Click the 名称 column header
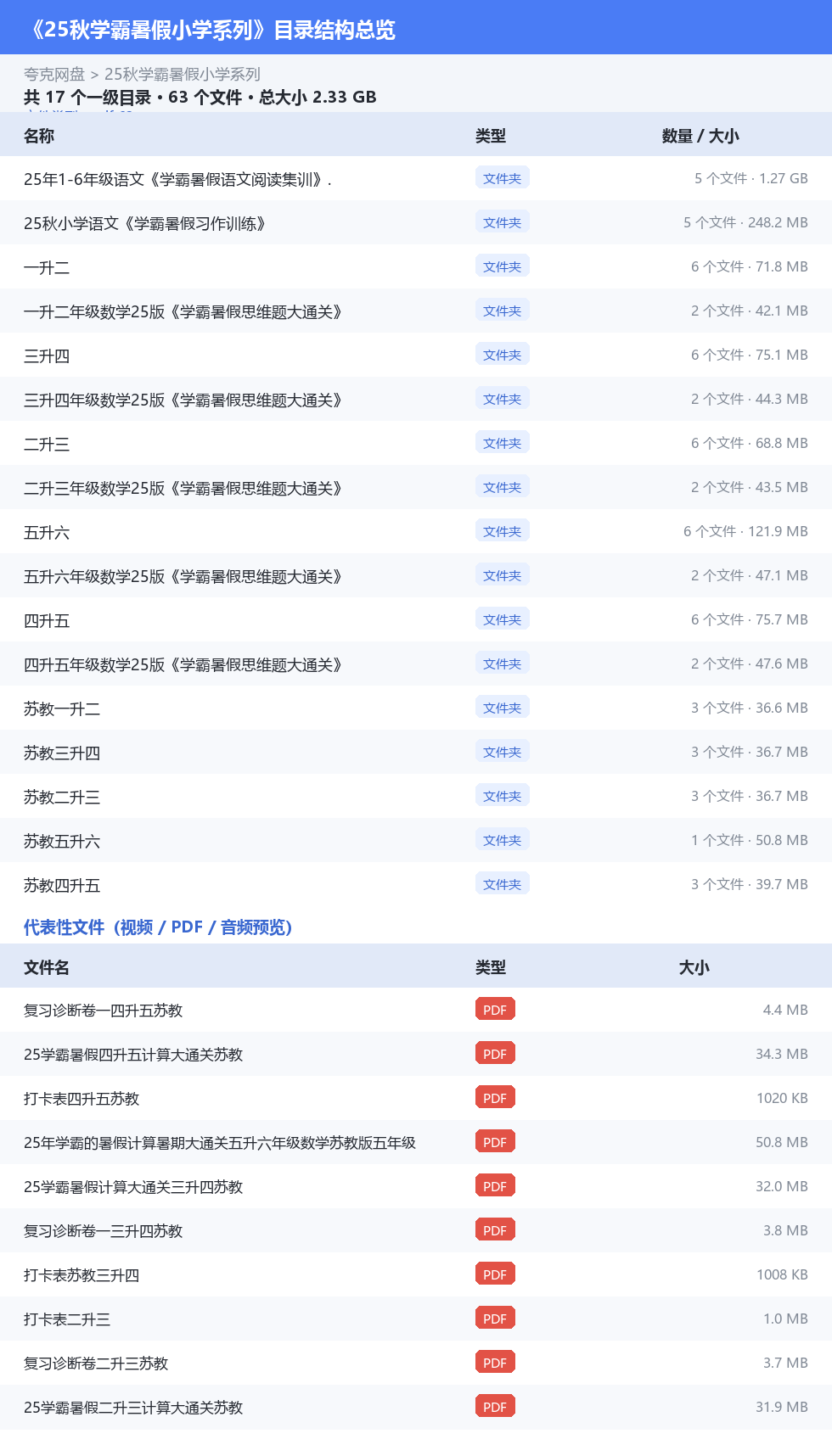832x1456 pixels. 39,136
